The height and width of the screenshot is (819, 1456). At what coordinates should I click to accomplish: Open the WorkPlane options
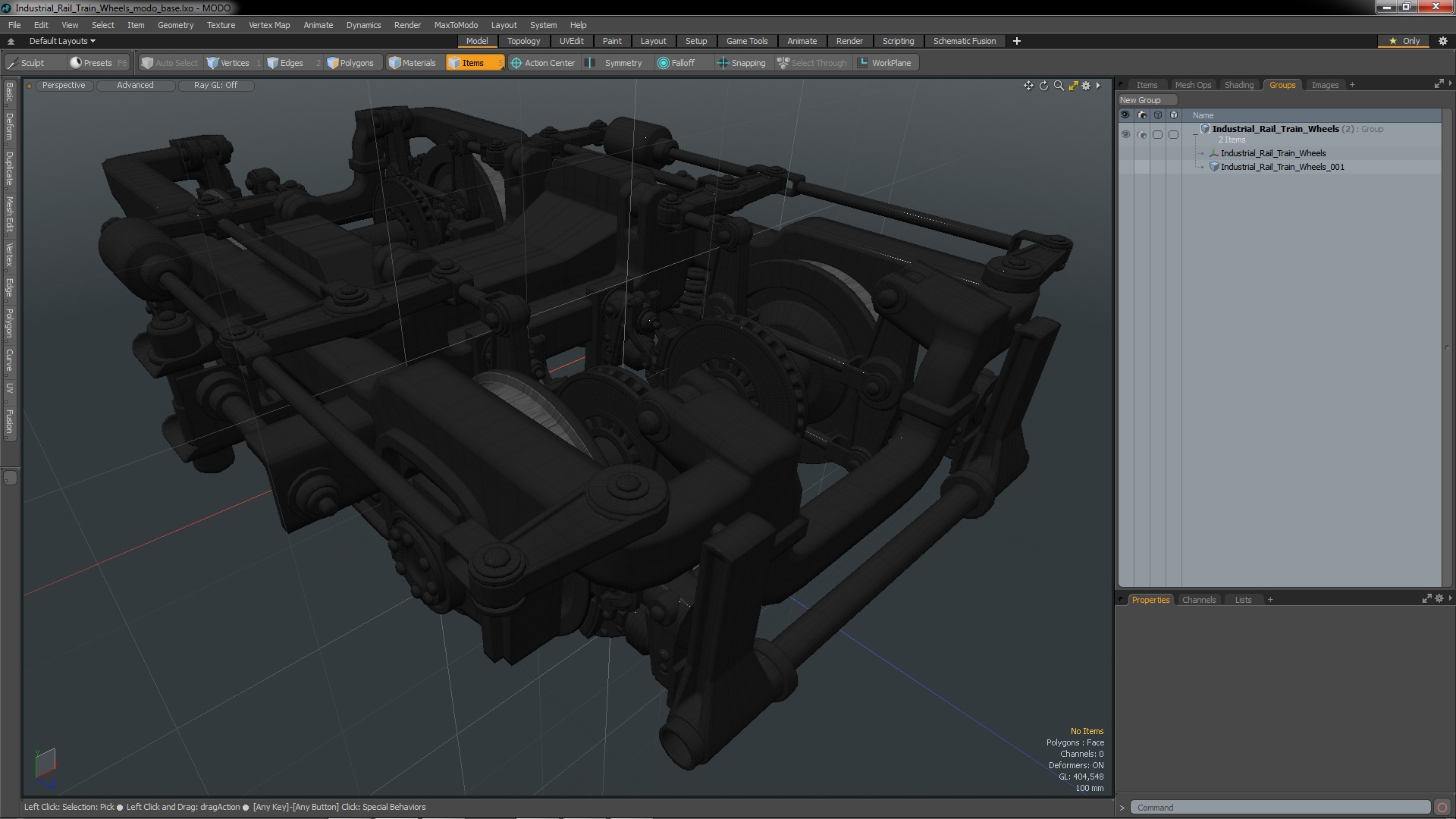884,63
